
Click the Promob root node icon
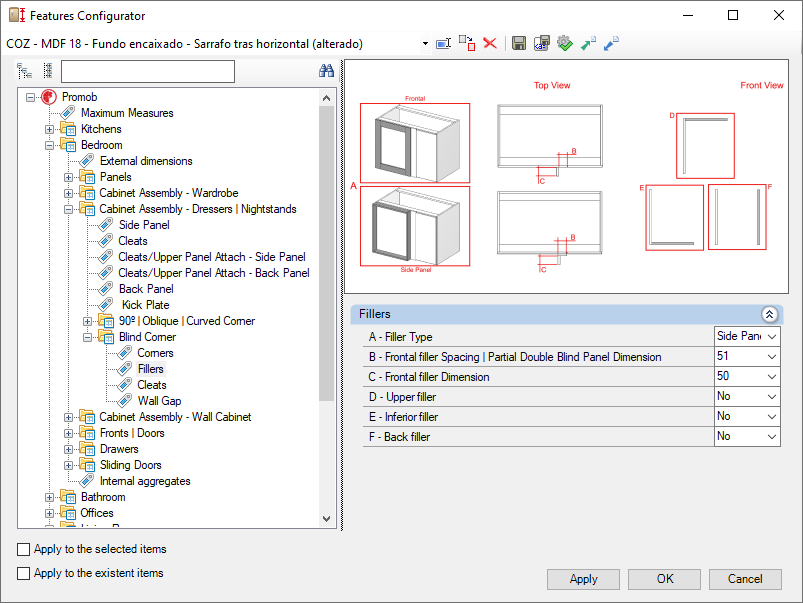coord(49,97)
